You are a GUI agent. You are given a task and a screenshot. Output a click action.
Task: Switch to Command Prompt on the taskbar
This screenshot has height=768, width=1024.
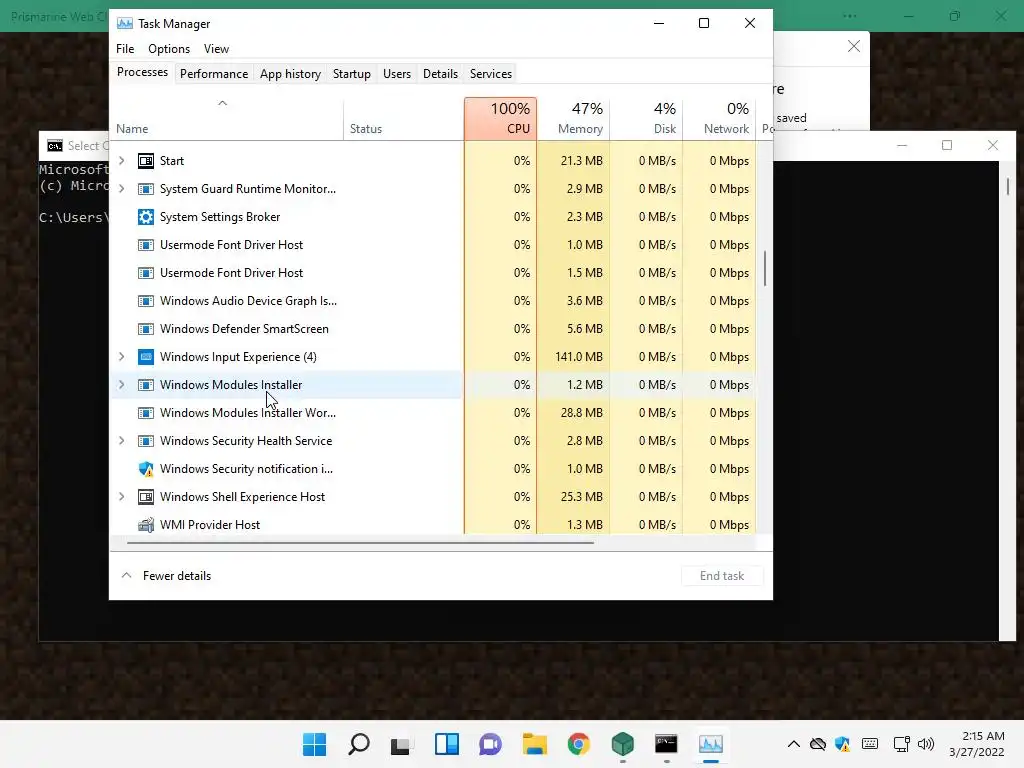[666, 744]
